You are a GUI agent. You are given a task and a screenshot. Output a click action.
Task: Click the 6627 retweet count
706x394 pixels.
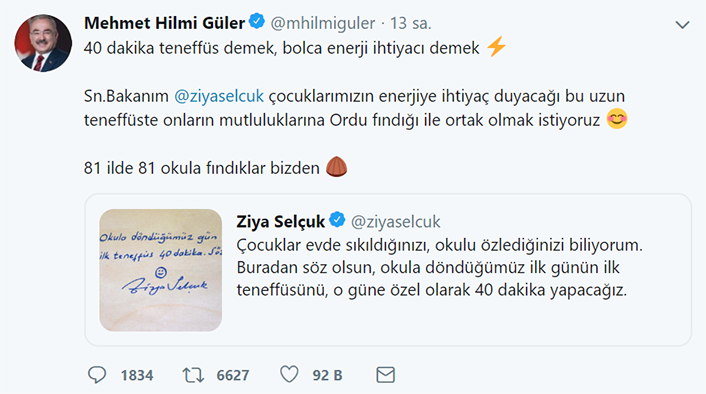233,375
